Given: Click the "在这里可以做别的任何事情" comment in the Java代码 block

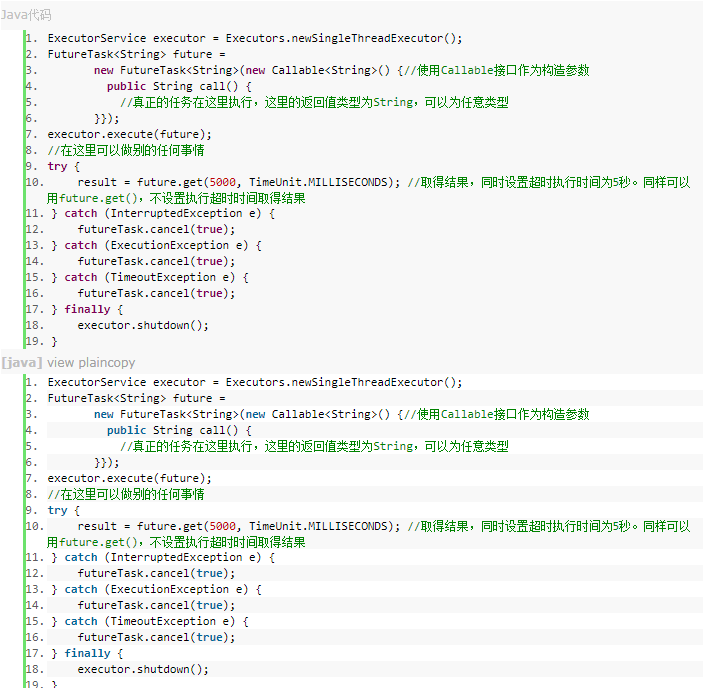Looking at the screenshot, I should [132, 150].
